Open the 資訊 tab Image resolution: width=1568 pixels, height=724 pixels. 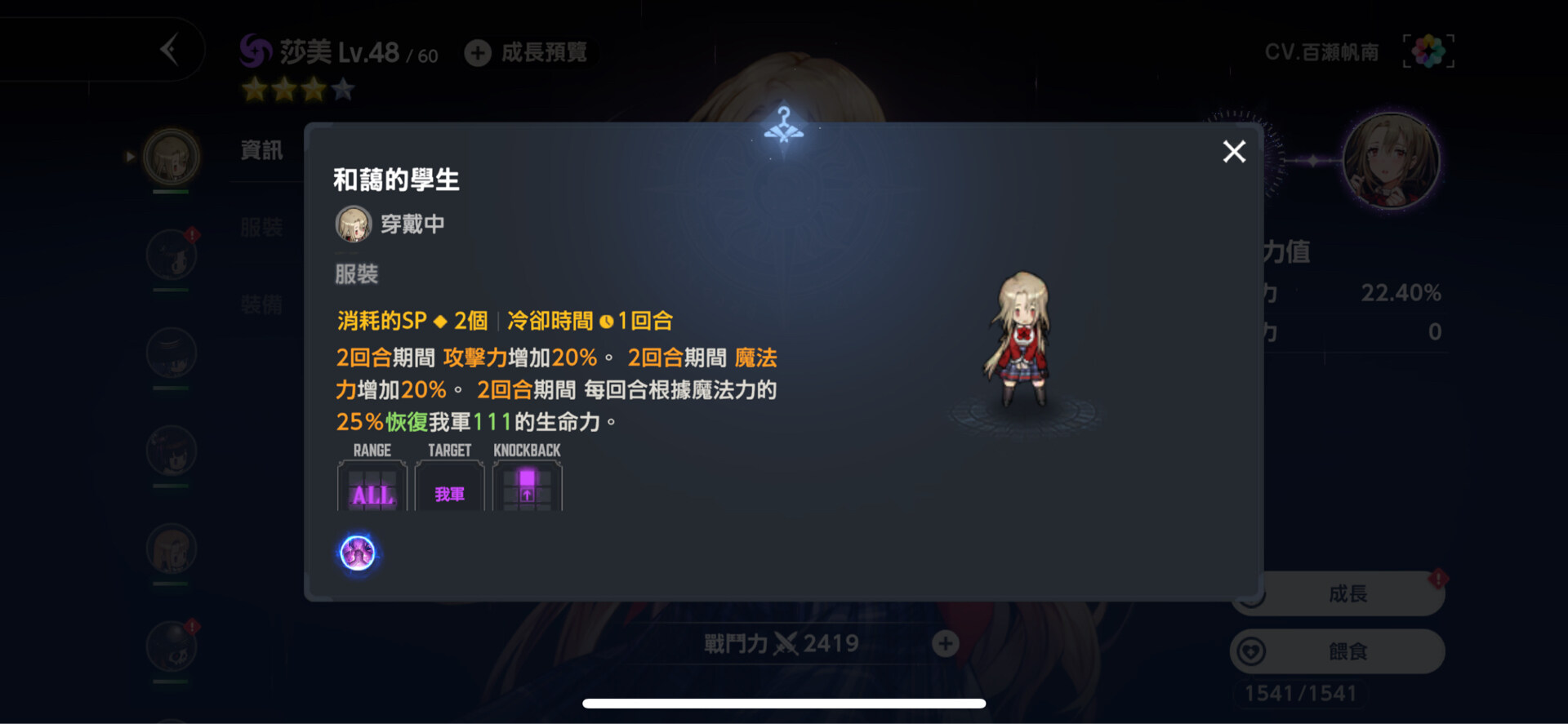(261, 150)
